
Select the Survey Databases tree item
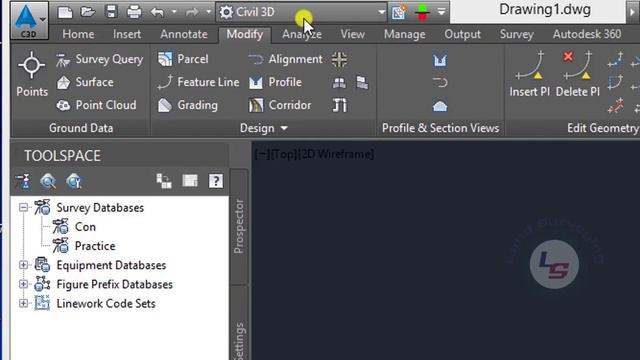pos(100,208)
